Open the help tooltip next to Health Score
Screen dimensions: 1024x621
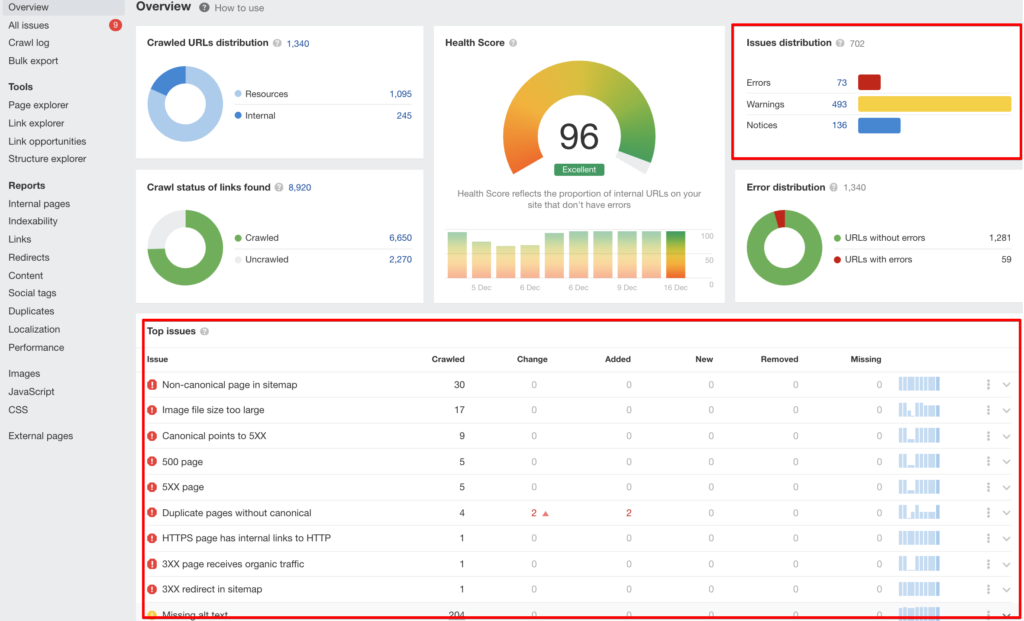[x=511, y=43]
